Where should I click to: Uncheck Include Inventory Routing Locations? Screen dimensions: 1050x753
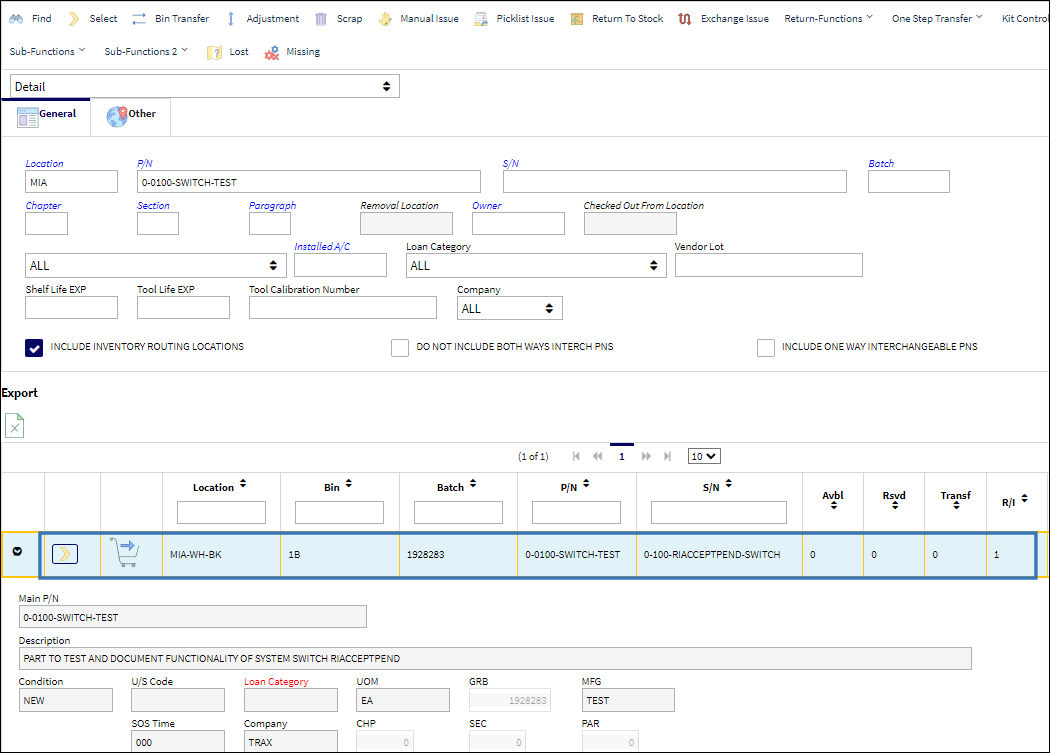(x=34, y=348)
